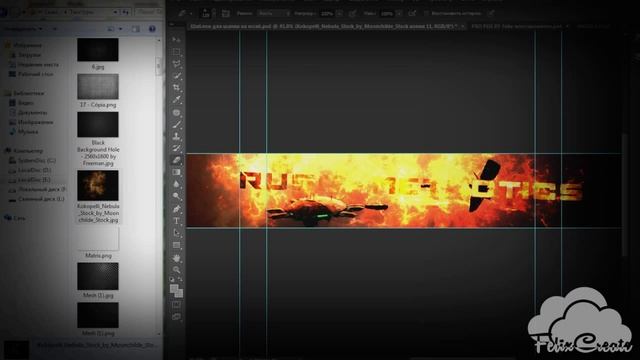Swap foreground and background colors
Image resolution: width=640 pixels, height=360 pixels.
coord(180,280)
